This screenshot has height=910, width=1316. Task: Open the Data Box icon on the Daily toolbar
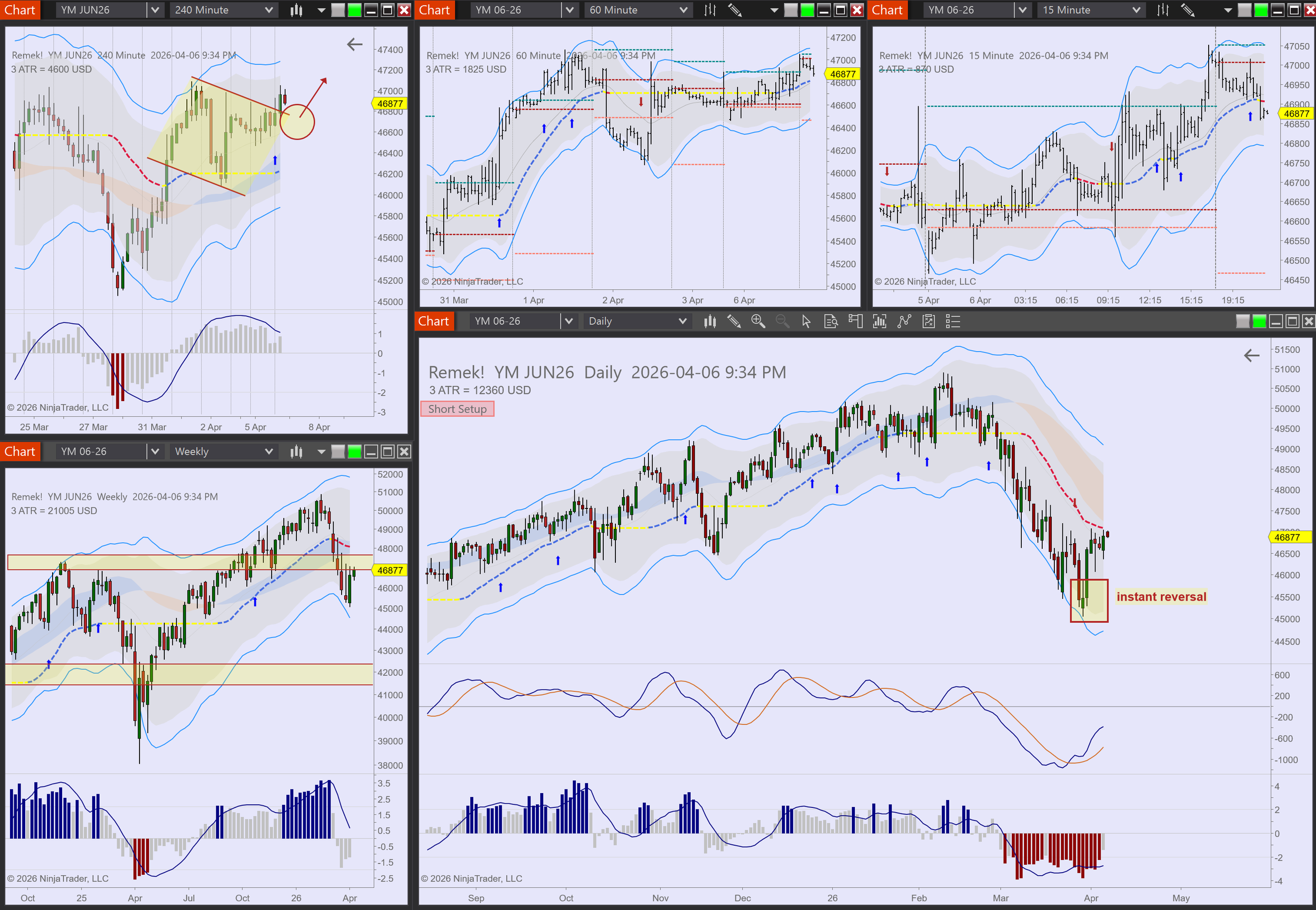click(831, 322)
